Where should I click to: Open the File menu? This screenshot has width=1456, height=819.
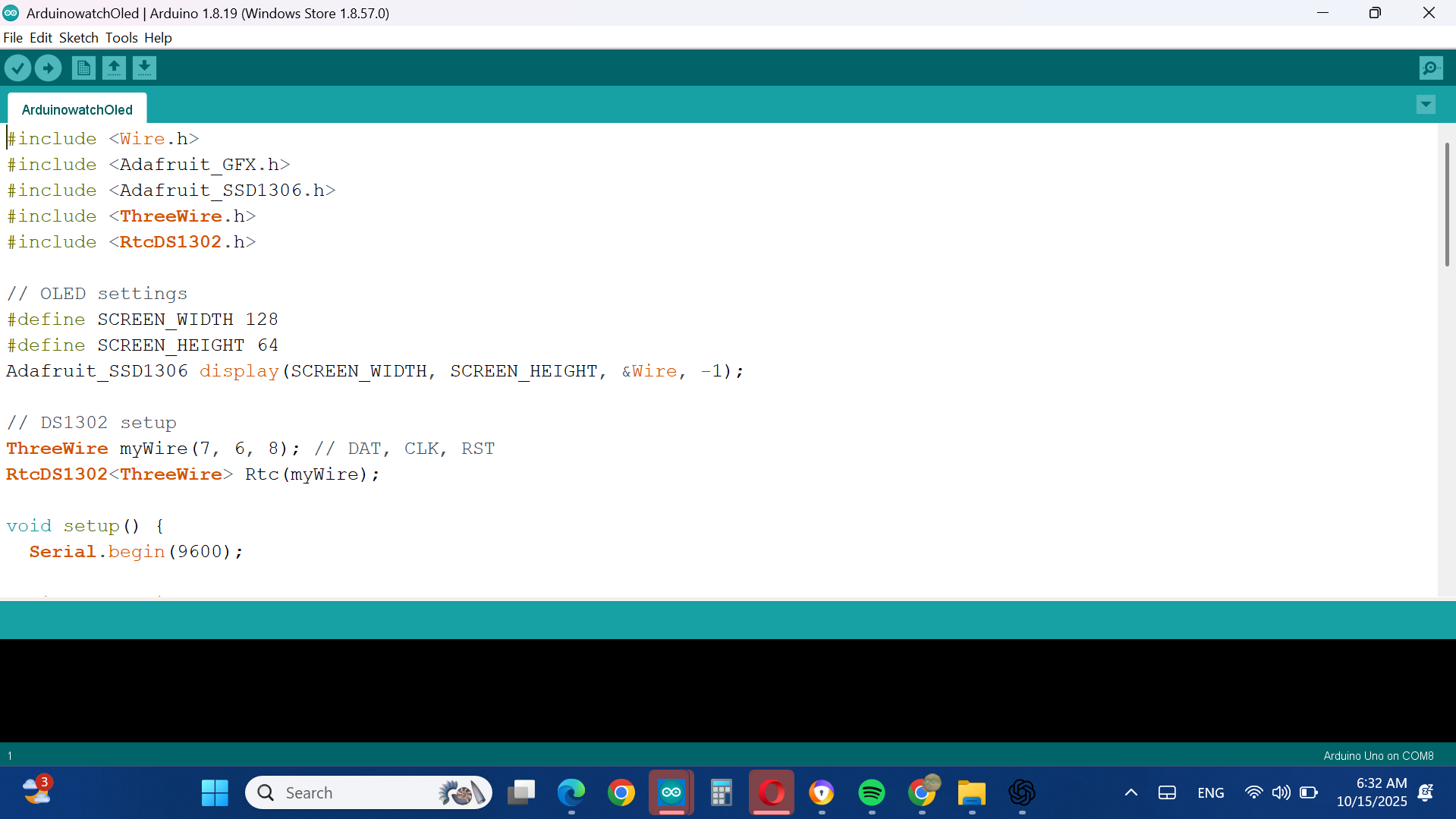(x=13, y=38)
